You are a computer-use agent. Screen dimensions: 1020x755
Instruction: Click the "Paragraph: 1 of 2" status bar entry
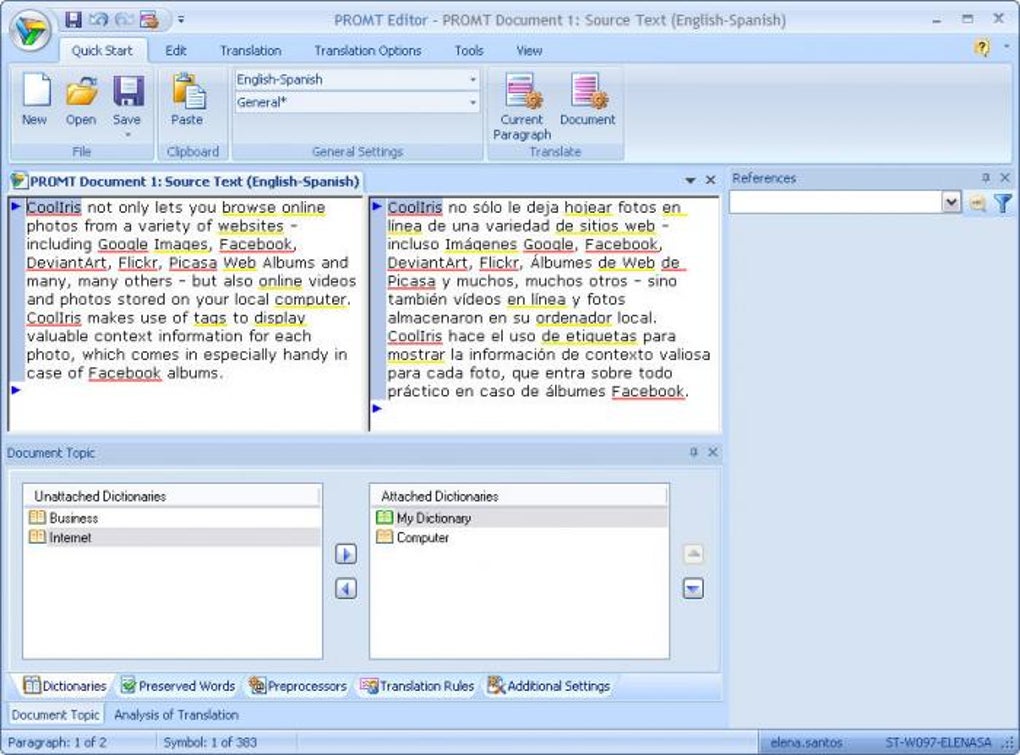click(x=57, y=742)
